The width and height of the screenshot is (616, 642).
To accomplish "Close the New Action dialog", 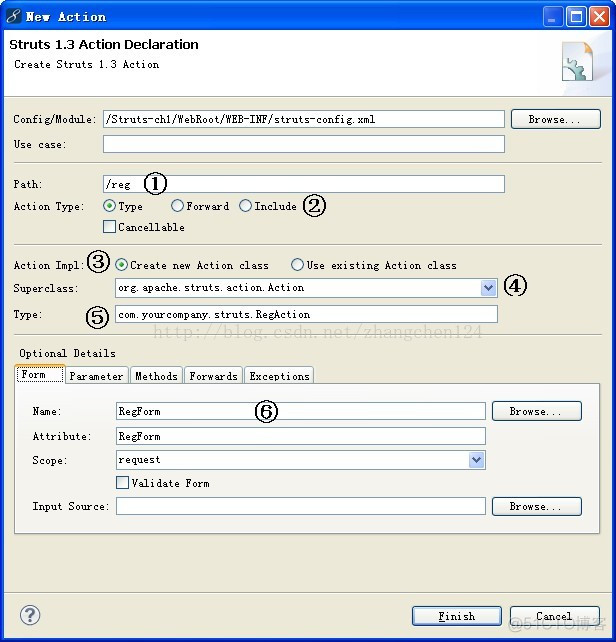I will pyautogui.click(x=599, y=17).
